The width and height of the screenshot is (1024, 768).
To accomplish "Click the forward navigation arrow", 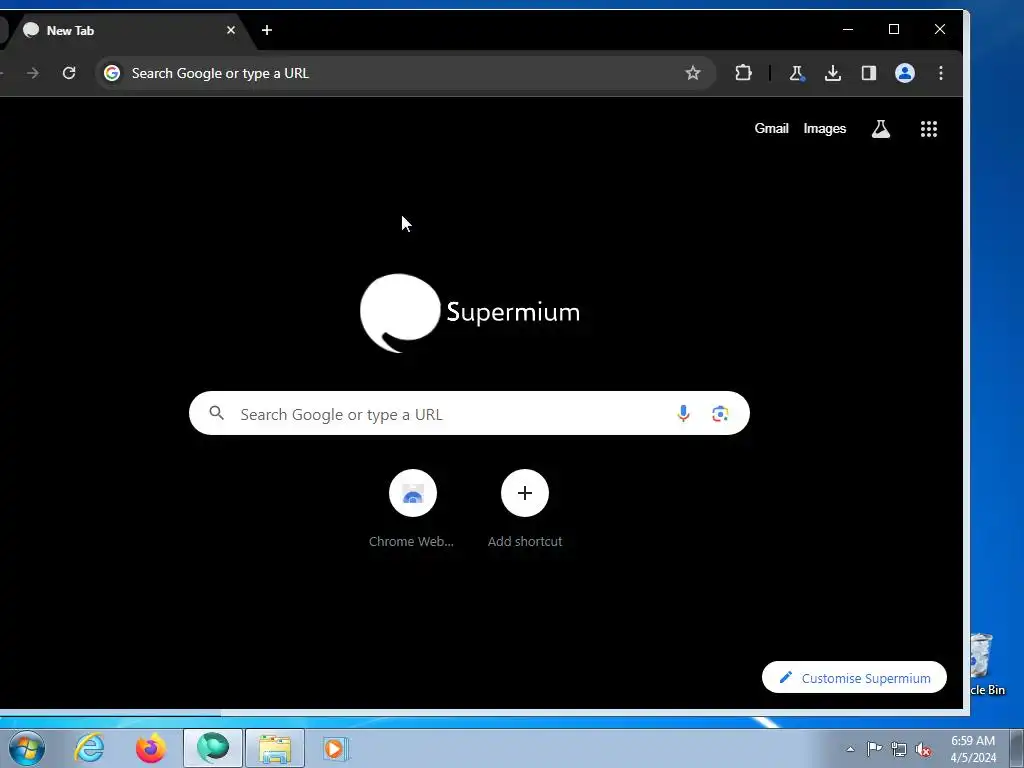I will (32, 73).
